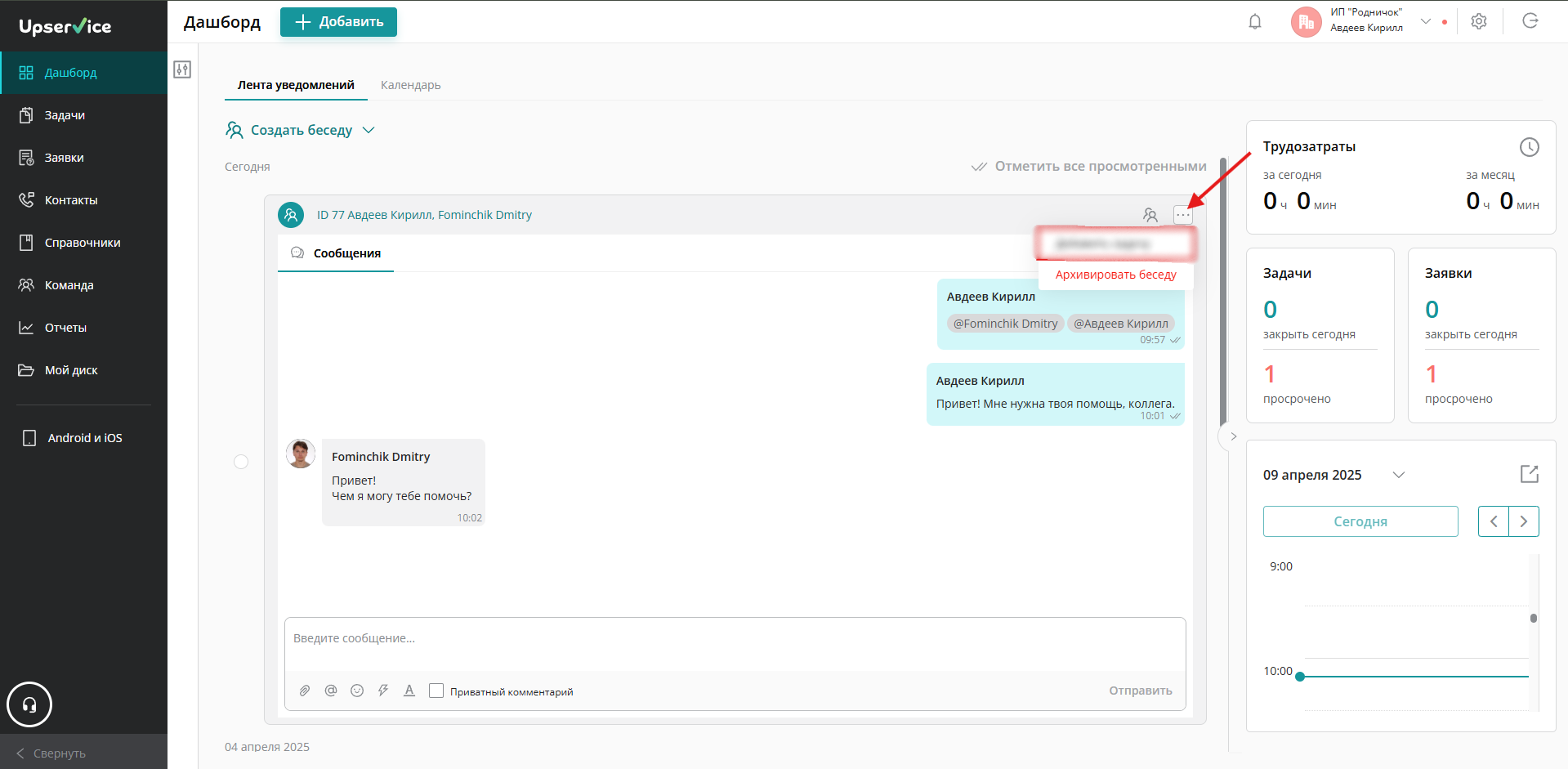Open the Дашборд sidebar item
1568x769 pixels.
pos(83,73)
